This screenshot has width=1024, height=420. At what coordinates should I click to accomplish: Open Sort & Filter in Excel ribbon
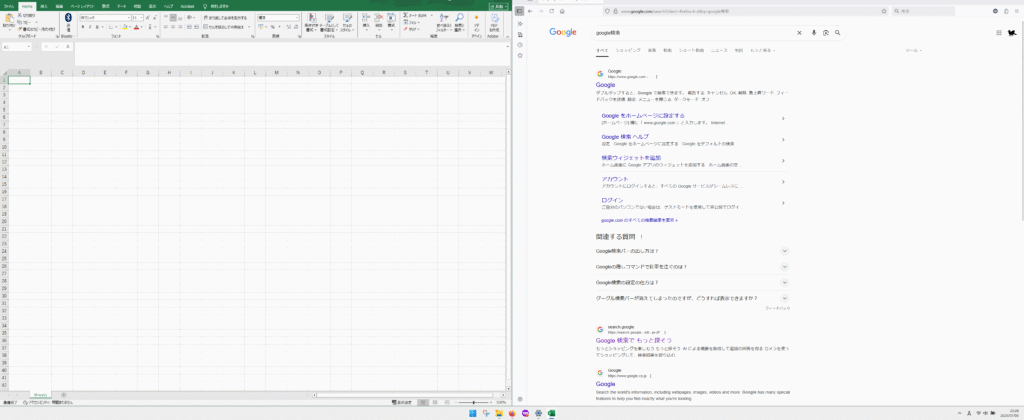click(443, 22)
